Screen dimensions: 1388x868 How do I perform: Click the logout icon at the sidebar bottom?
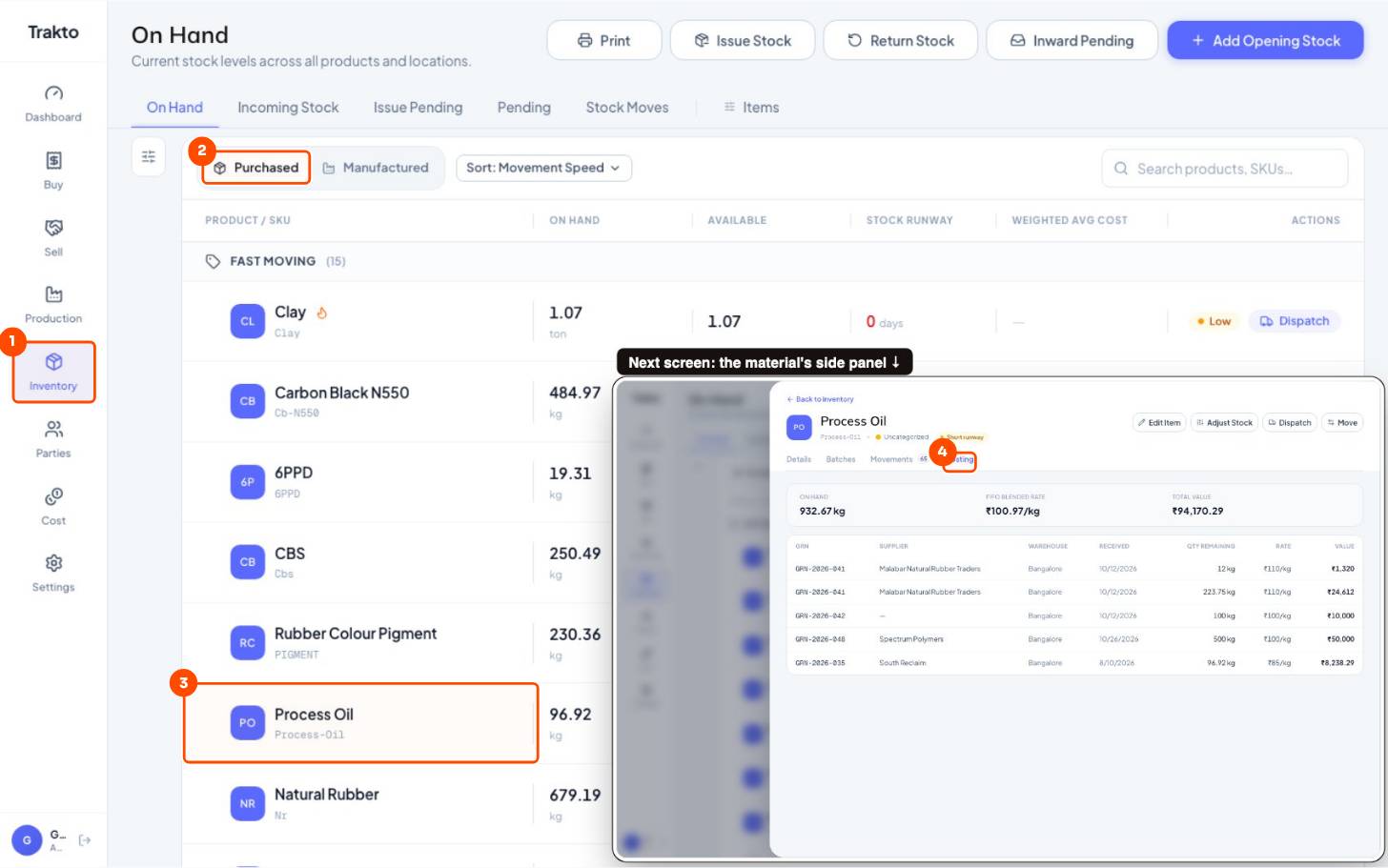click(x=85, y=840)
